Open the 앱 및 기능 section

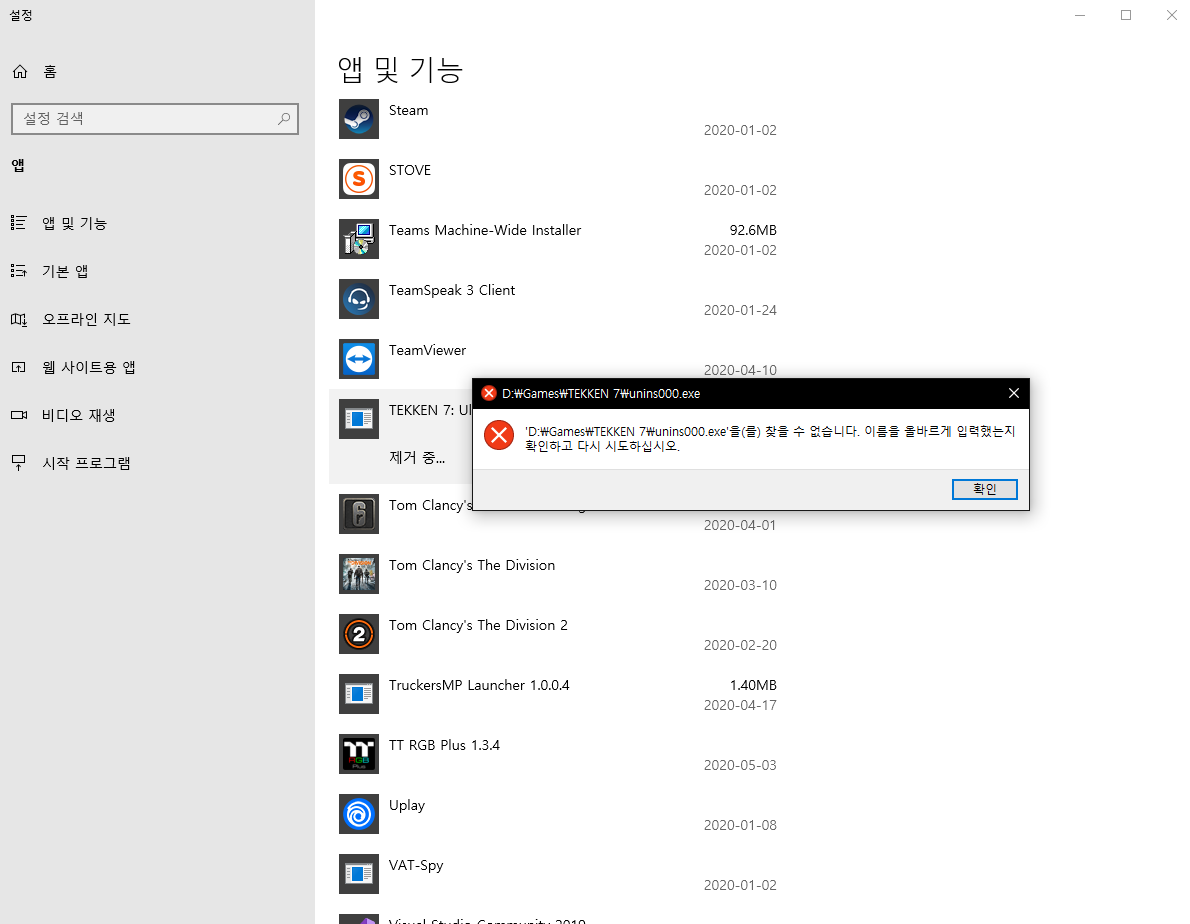coord(157,223)
